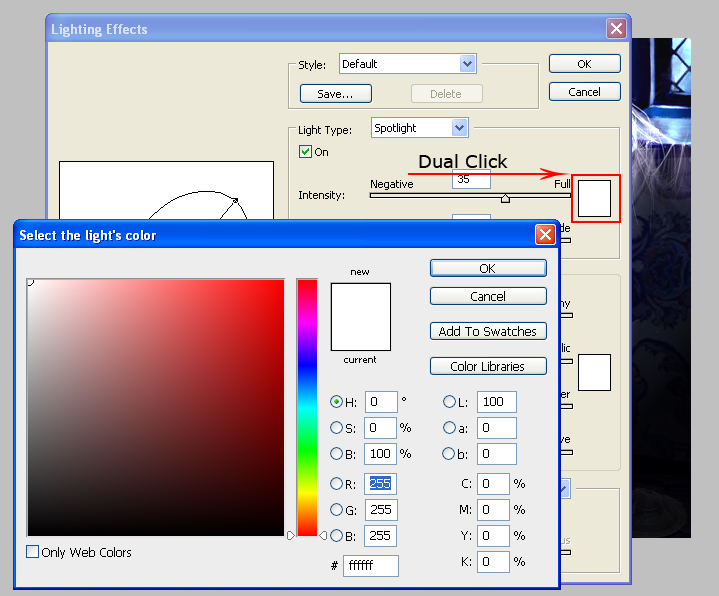Select the L lightness radio button
The width and height of the screenshot is (719, 596).
tap(450, 402)
